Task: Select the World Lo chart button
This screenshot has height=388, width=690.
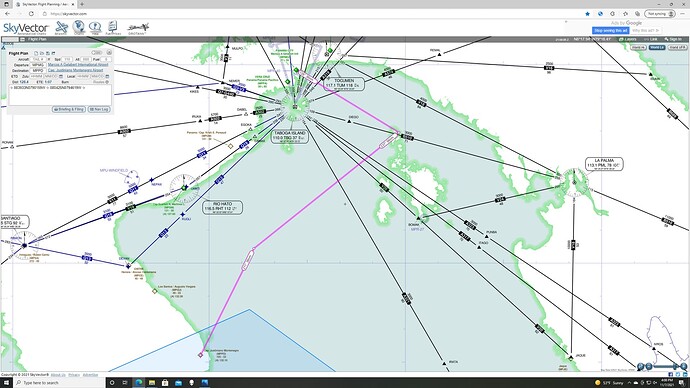Action: point(657,47)
